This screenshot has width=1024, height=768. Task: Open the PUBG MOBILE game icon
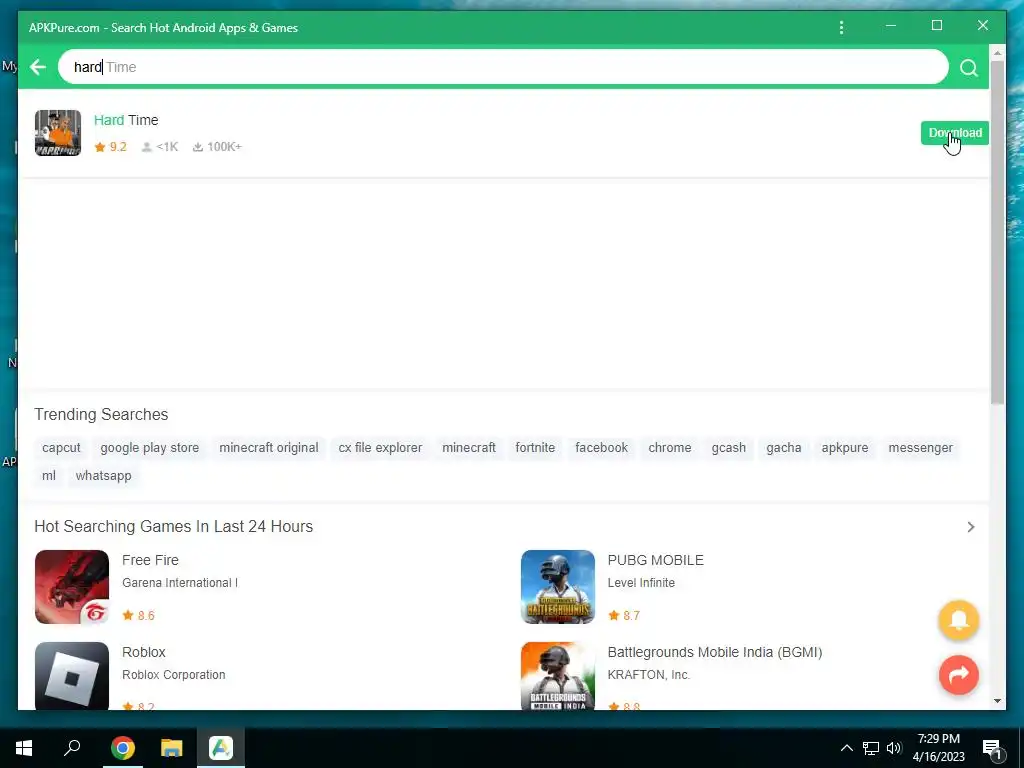pos(558,587)
